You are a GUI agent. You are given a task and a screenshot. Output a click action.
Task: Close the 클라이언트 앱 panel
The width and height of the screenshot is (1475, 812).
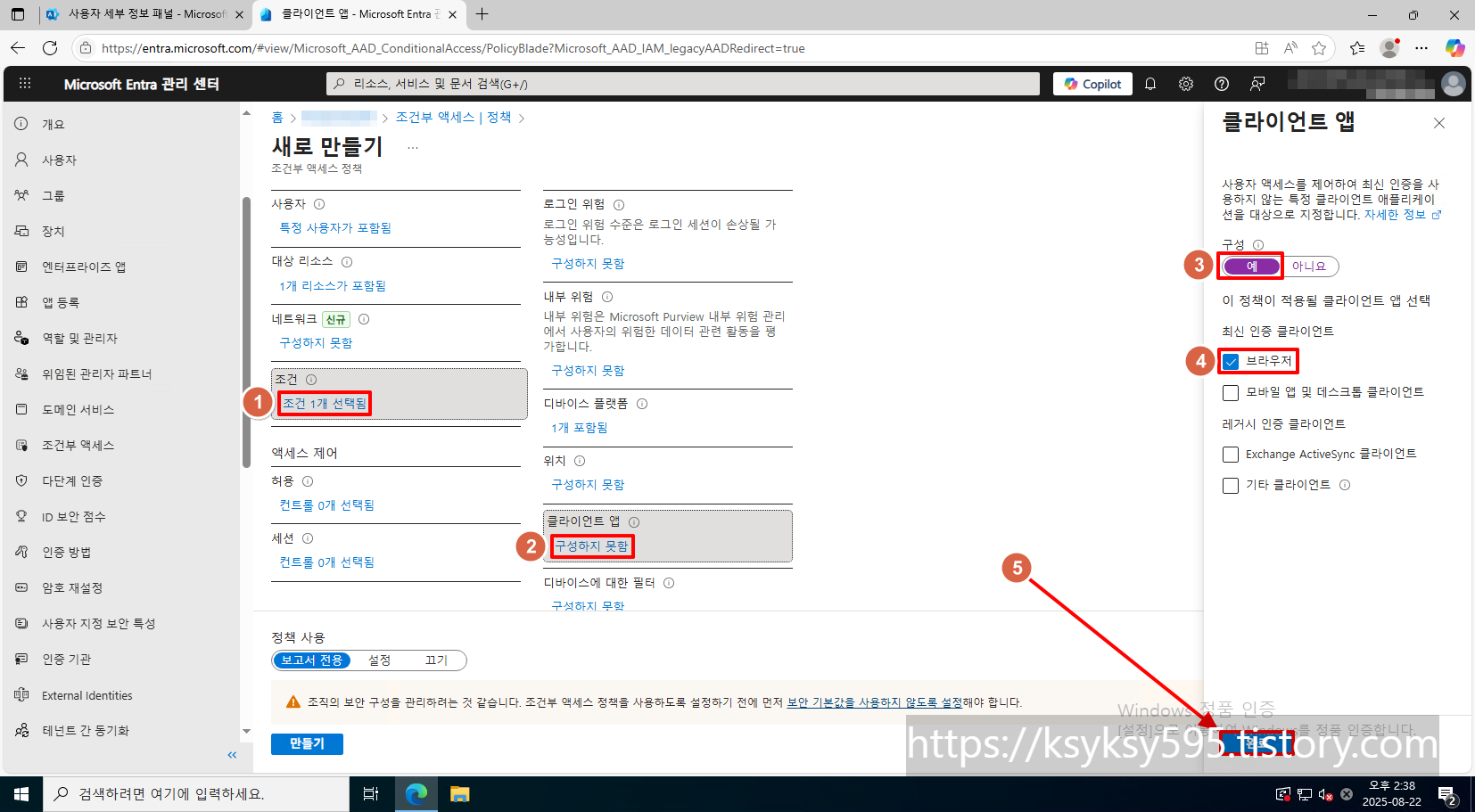click(1439, 123)
